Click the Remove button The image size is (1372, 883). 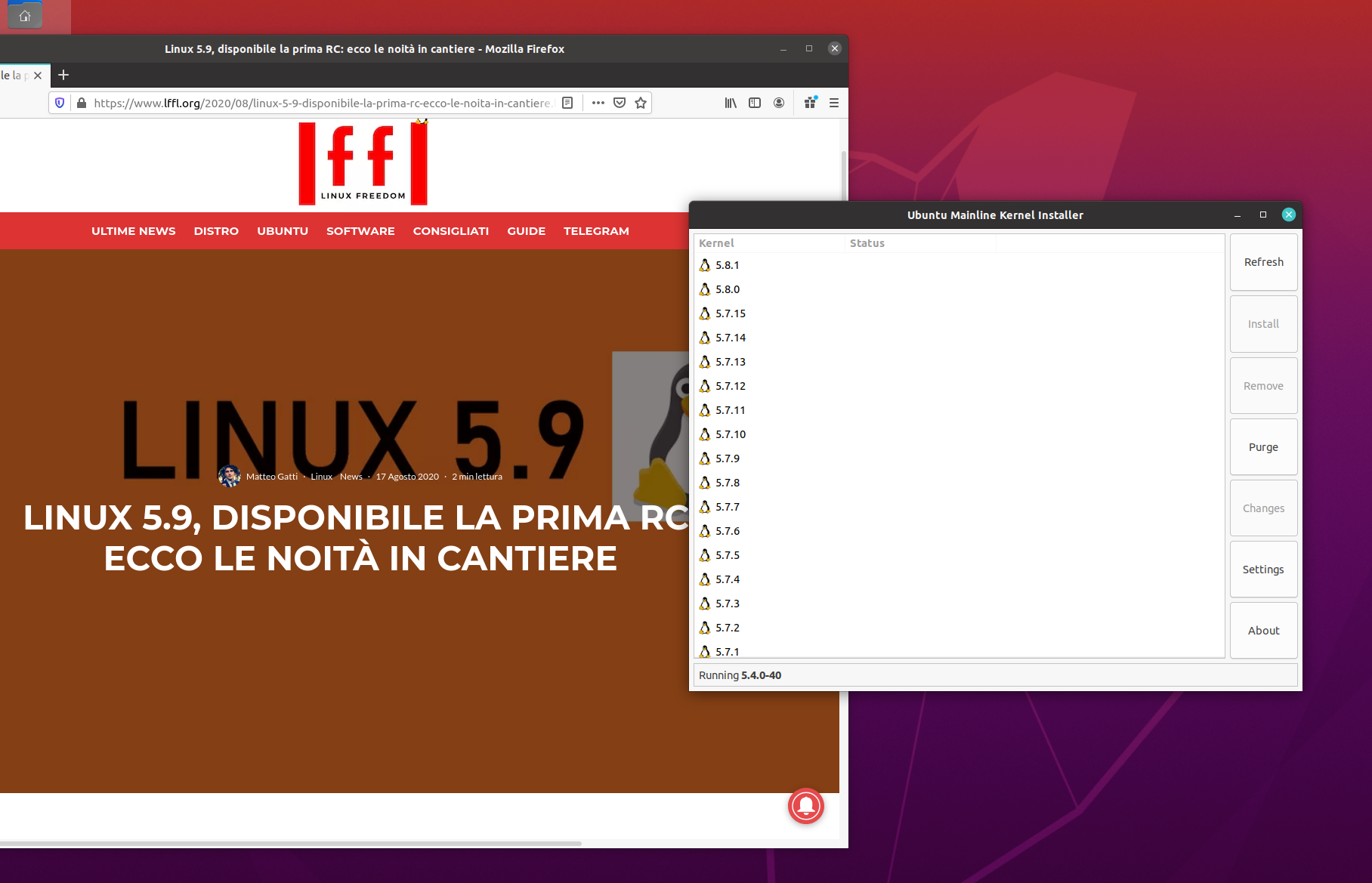[x=1264, y=386]
